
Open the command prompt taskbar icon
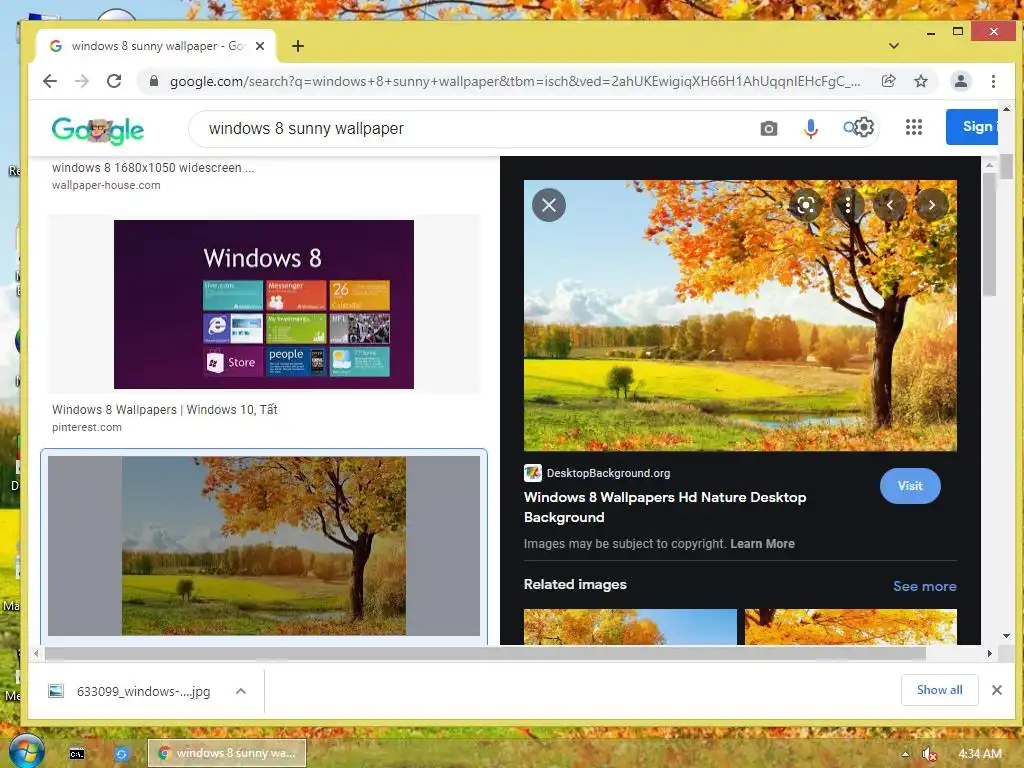[x=77, y=754]
